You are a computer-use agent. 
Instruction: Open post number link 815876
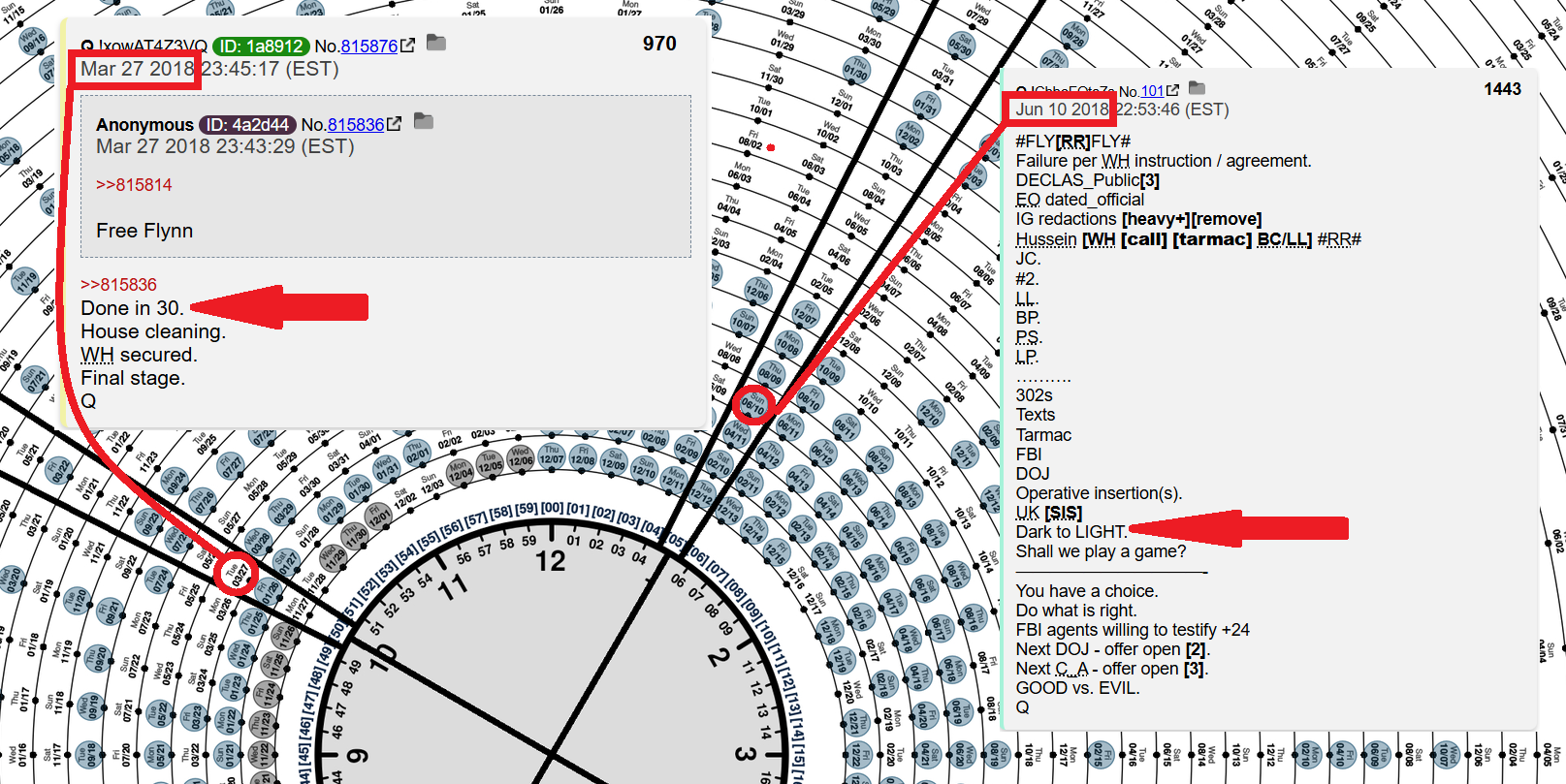coord(369,46)
